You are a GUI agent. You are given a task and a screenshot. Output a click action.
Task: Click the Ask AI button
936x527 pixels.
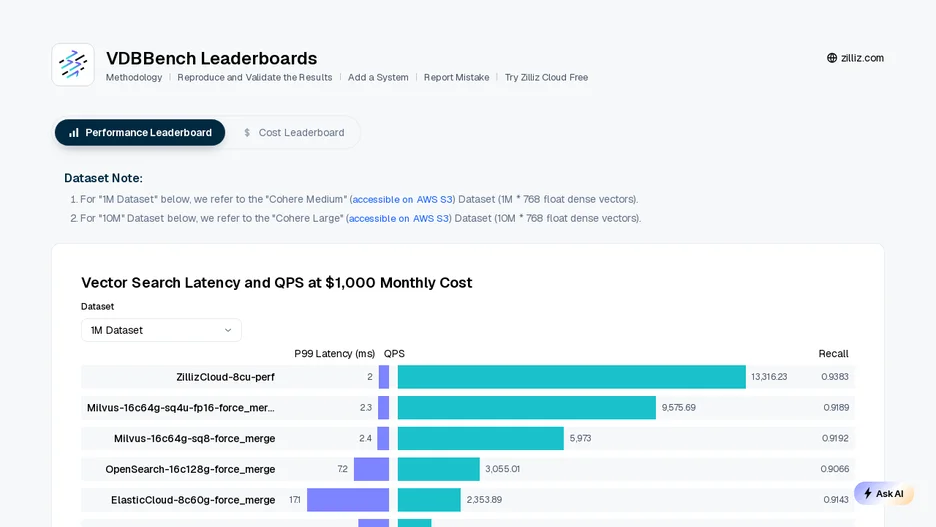point(884,494)
